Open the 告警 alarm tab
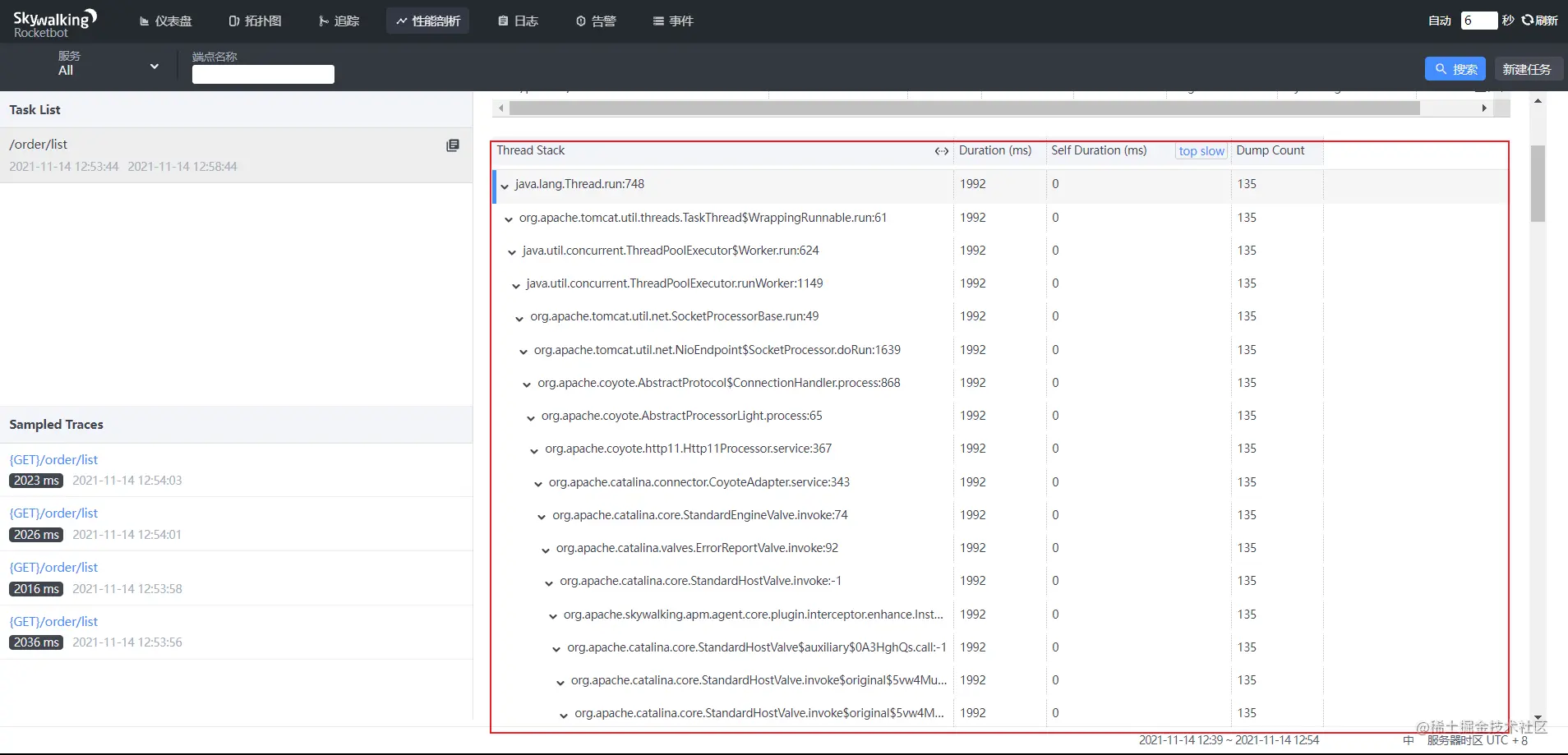1568x755 pixels. (x=596, y=21)
